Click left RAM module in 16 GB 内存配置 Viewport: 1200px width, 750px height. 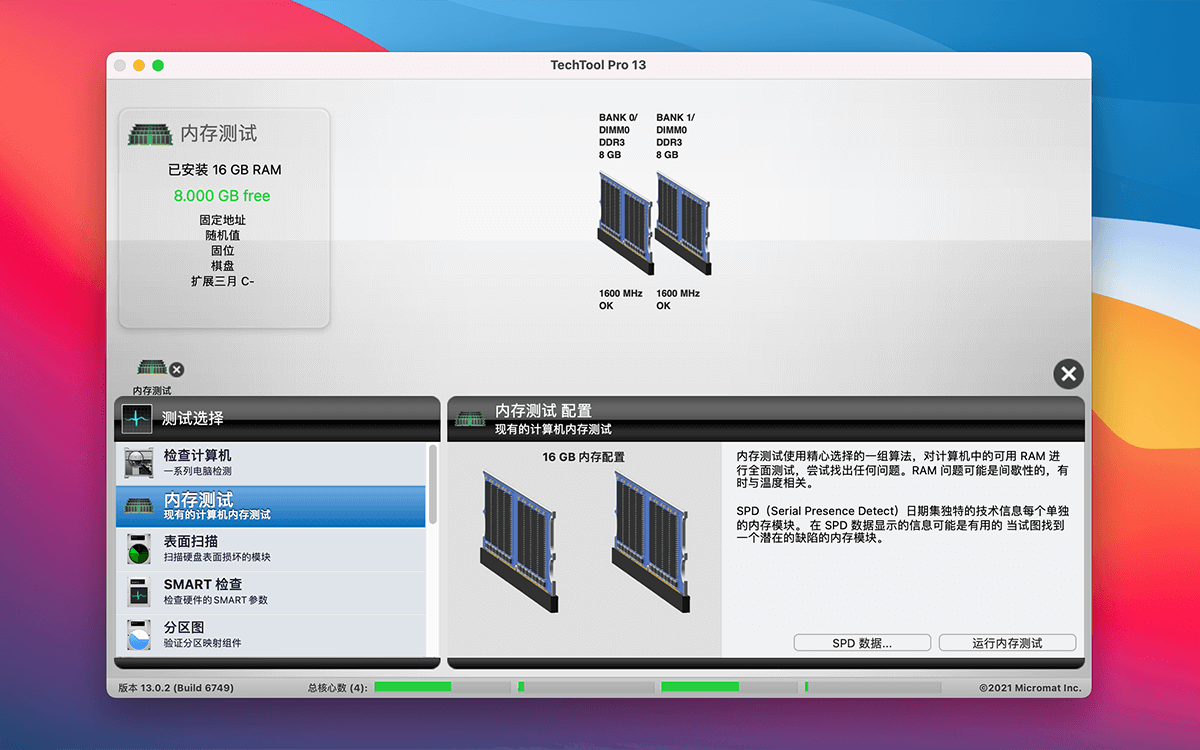point(519,542)
